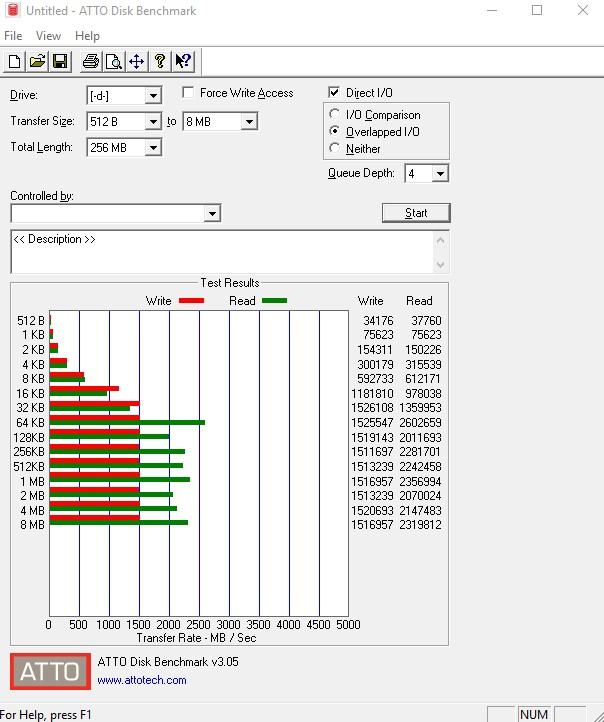
Task: Click the Description text field
Action: pyautogui.click(x=222, y=252)
